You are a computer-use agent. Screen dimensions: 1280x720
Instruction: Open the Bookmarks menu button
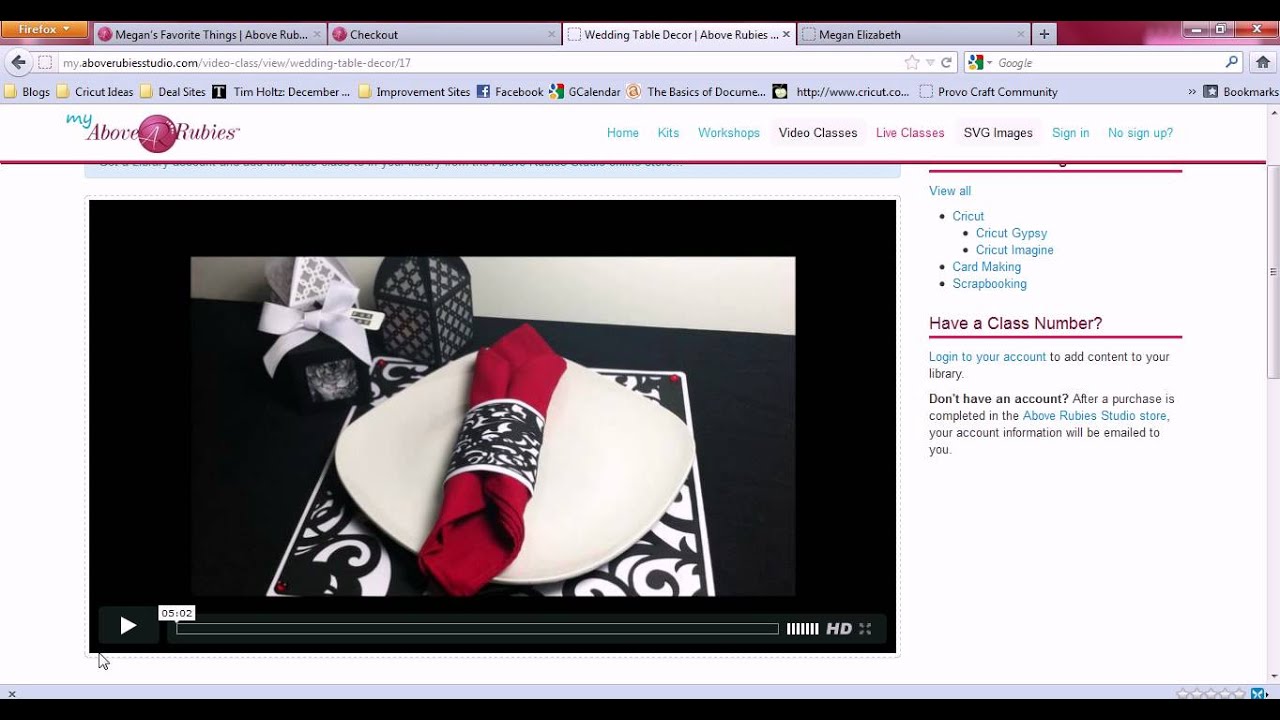pos(1241,91)
